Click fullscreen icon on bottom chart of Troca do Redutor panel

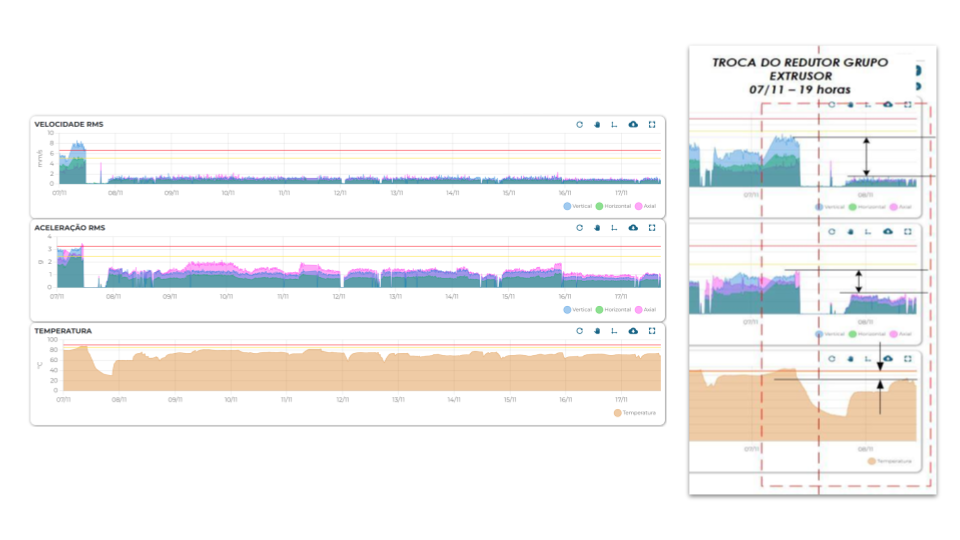pos(908,359)
